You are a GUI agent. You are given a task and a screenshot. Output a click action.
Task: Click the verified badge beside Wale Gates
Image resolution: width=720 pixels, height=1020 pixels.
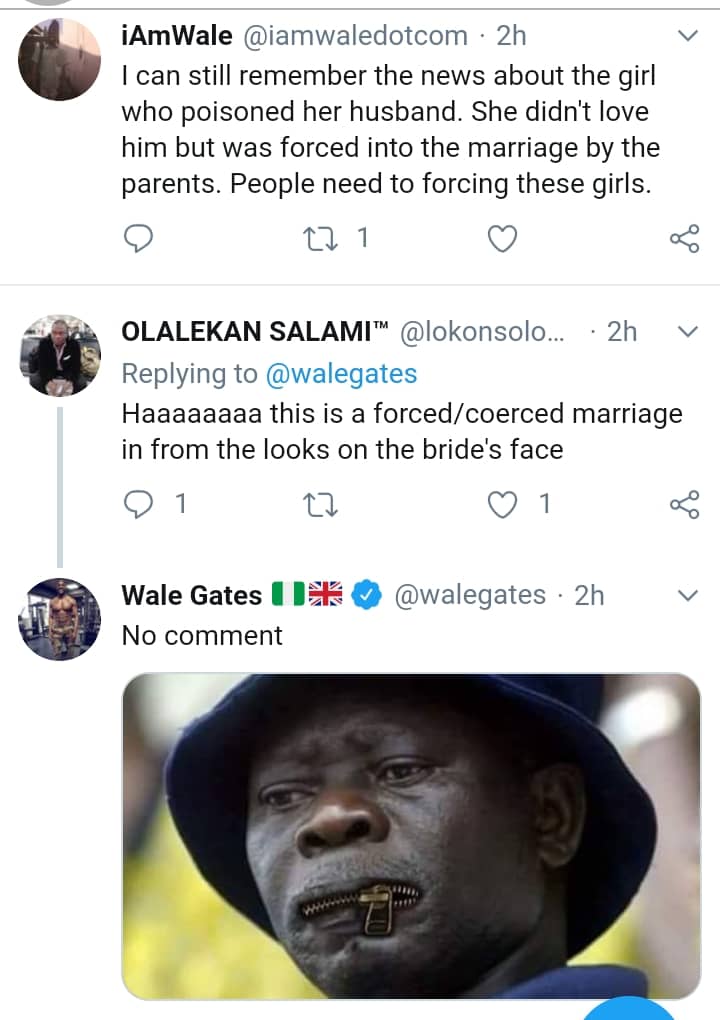[367, 595]
